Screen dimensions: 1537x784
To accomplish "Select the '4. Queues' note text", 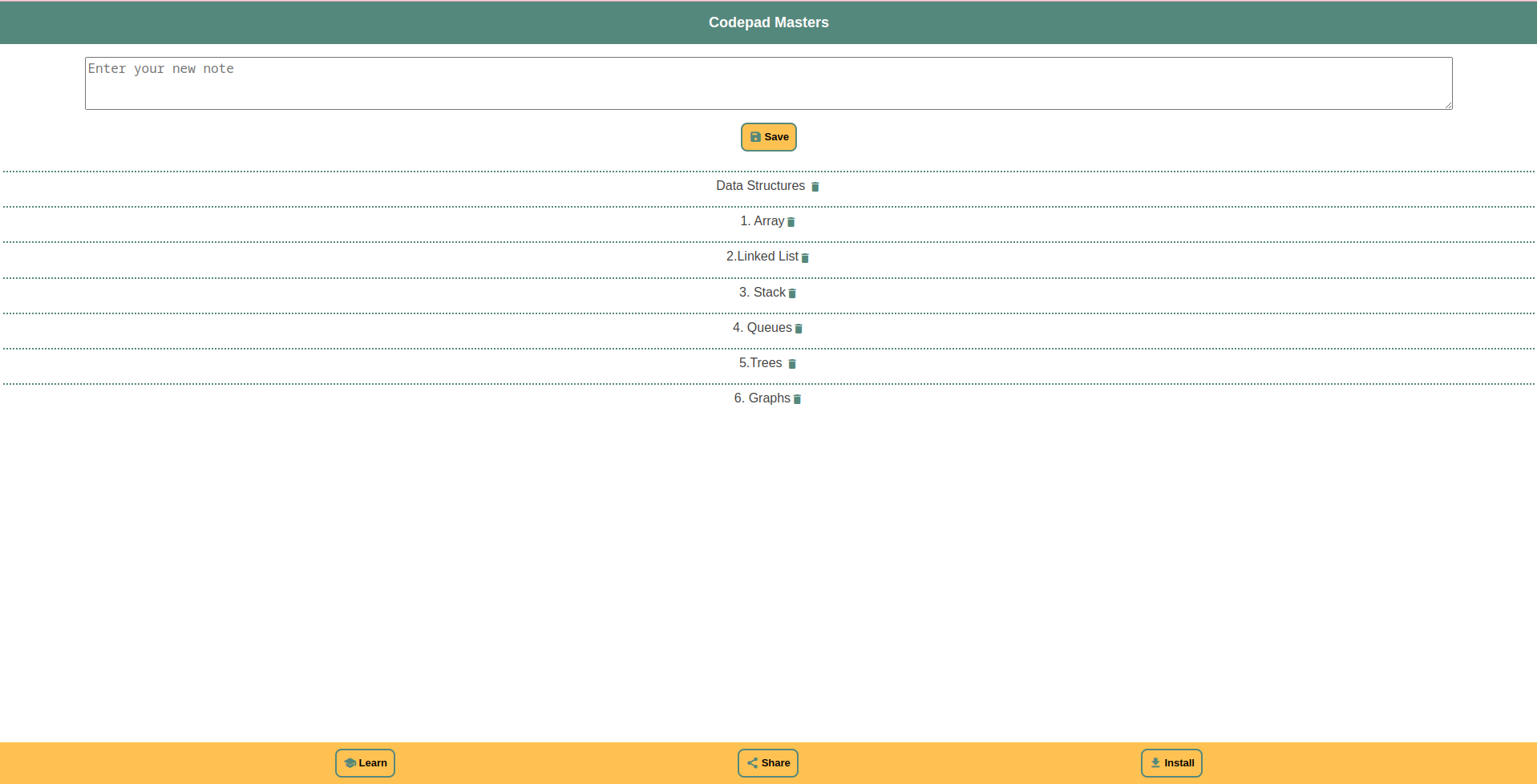I will click(x=762, y=328).
